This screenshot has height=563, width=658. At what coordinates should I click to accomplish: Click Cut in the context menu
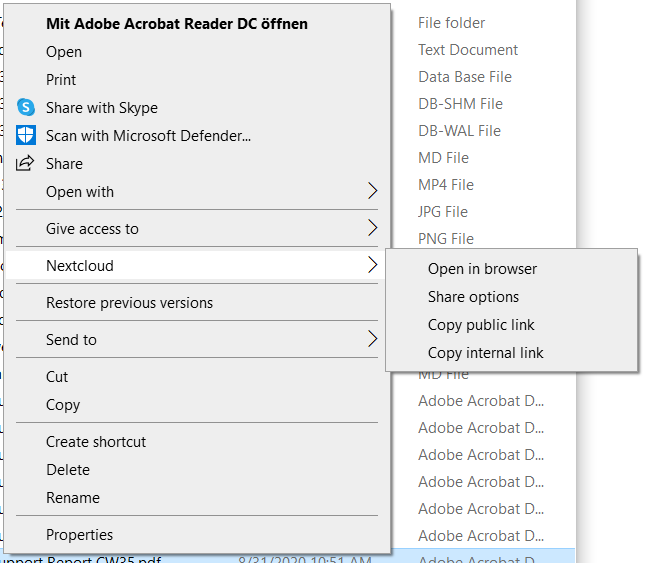57,377
